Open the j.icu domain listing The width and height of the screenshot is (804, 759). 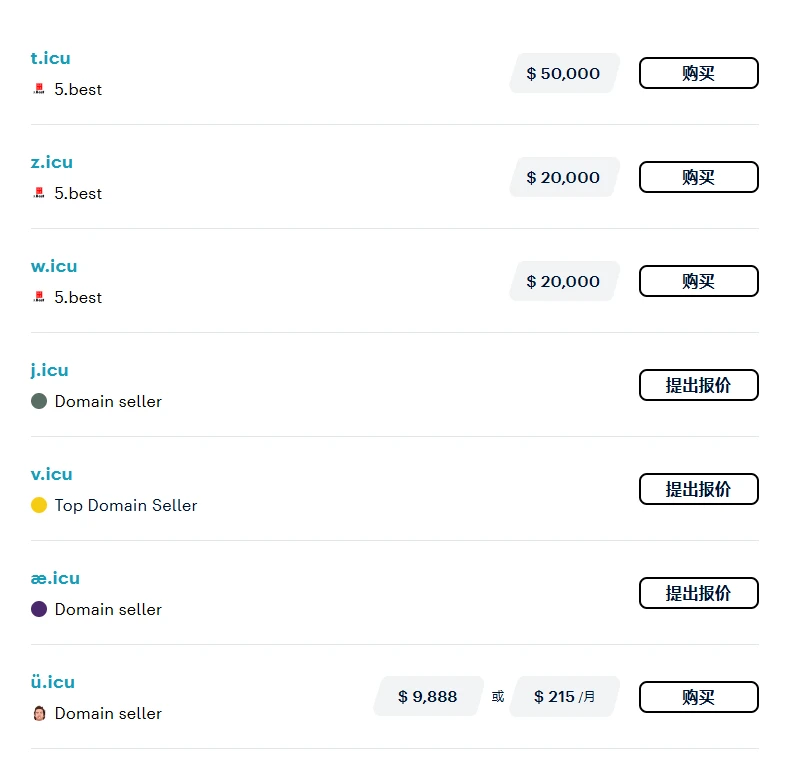[50, 370]
